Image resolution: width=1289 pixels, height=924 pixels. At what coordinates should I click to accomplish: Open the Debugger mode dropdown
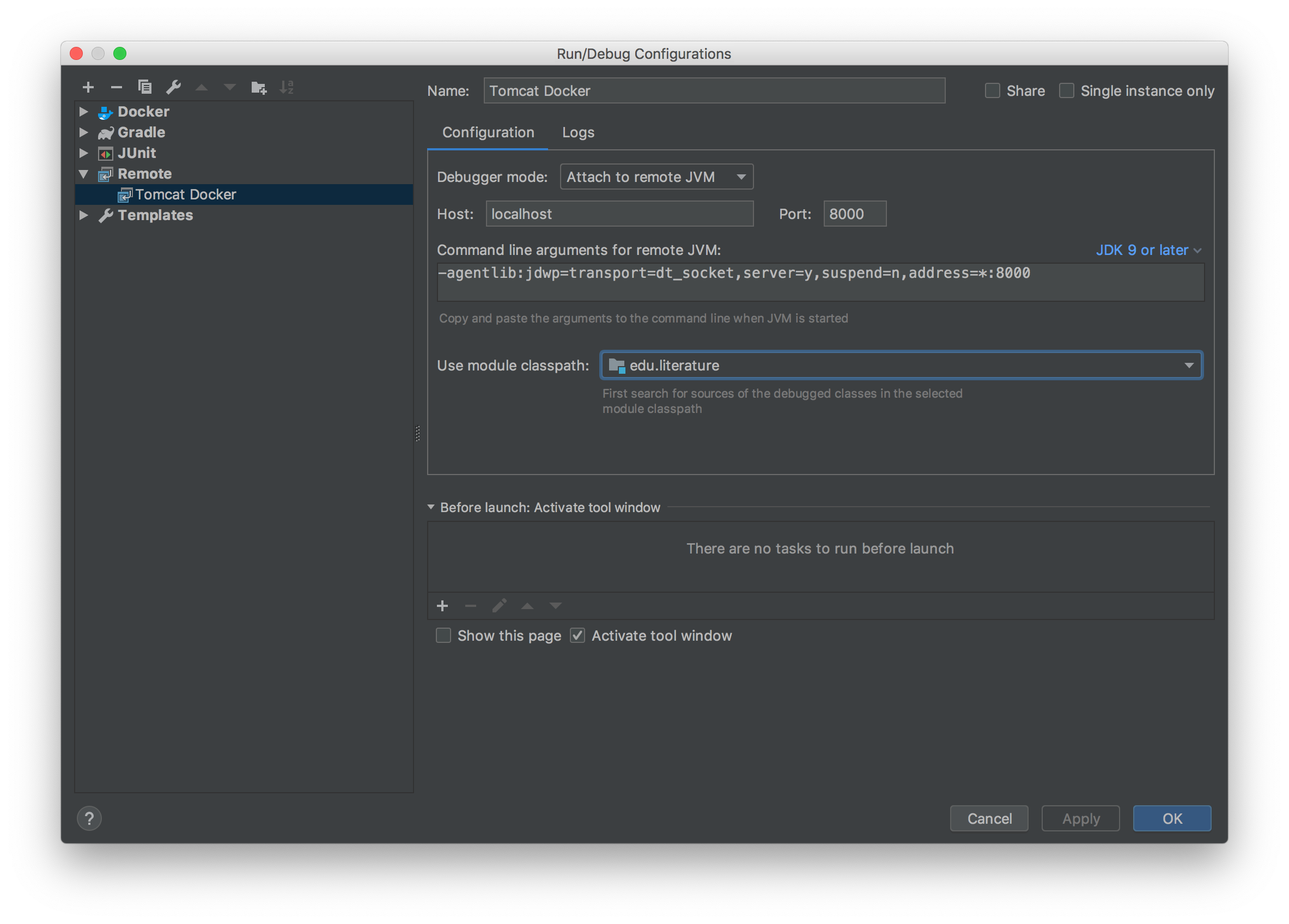tap(656, 177)
